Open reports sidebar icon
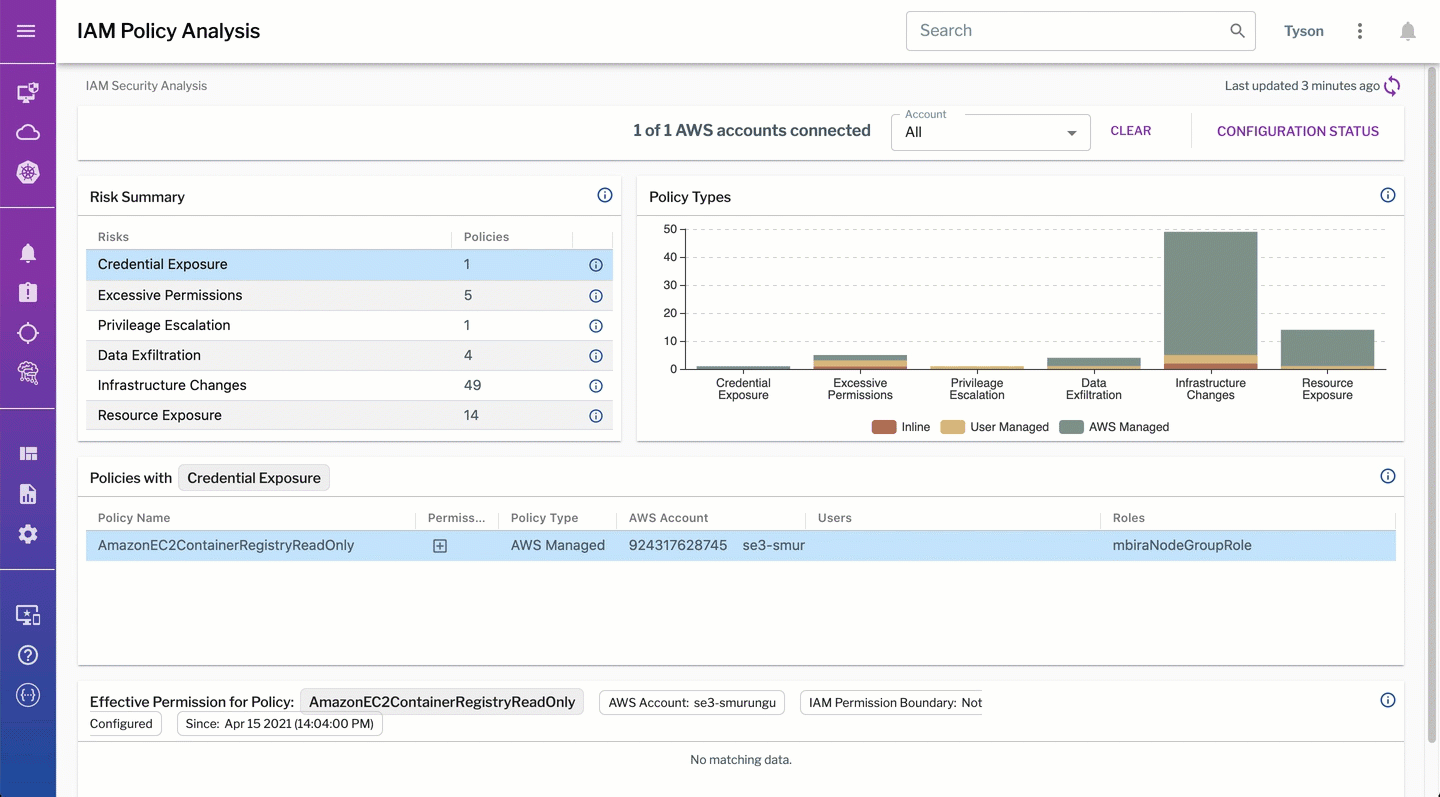The height and width of the screenshot is (797, 1440). pyautogui.click(x=28, y=494)
